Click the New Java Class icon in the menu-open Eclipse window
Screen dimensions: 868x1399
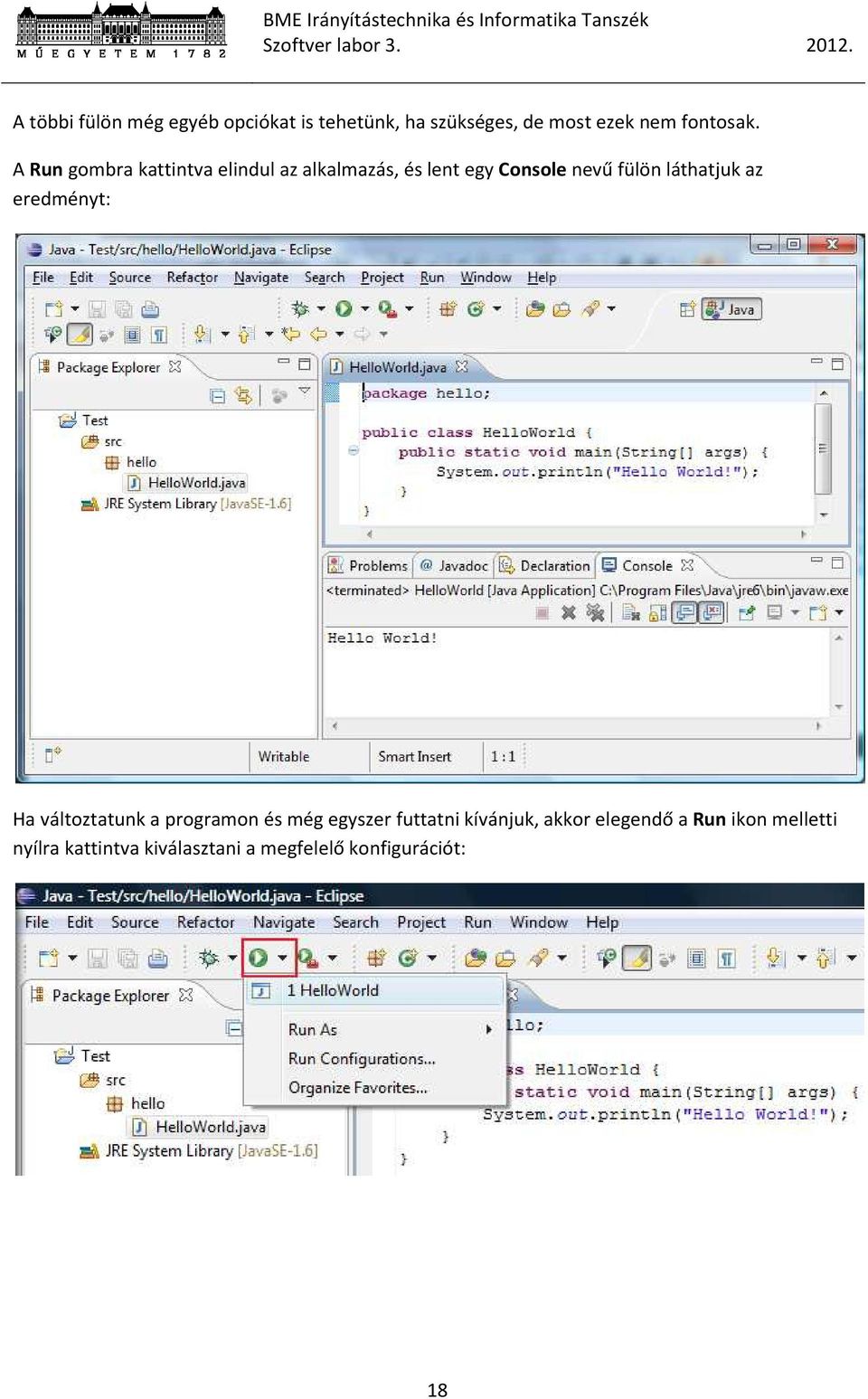[x=408, y=958]
